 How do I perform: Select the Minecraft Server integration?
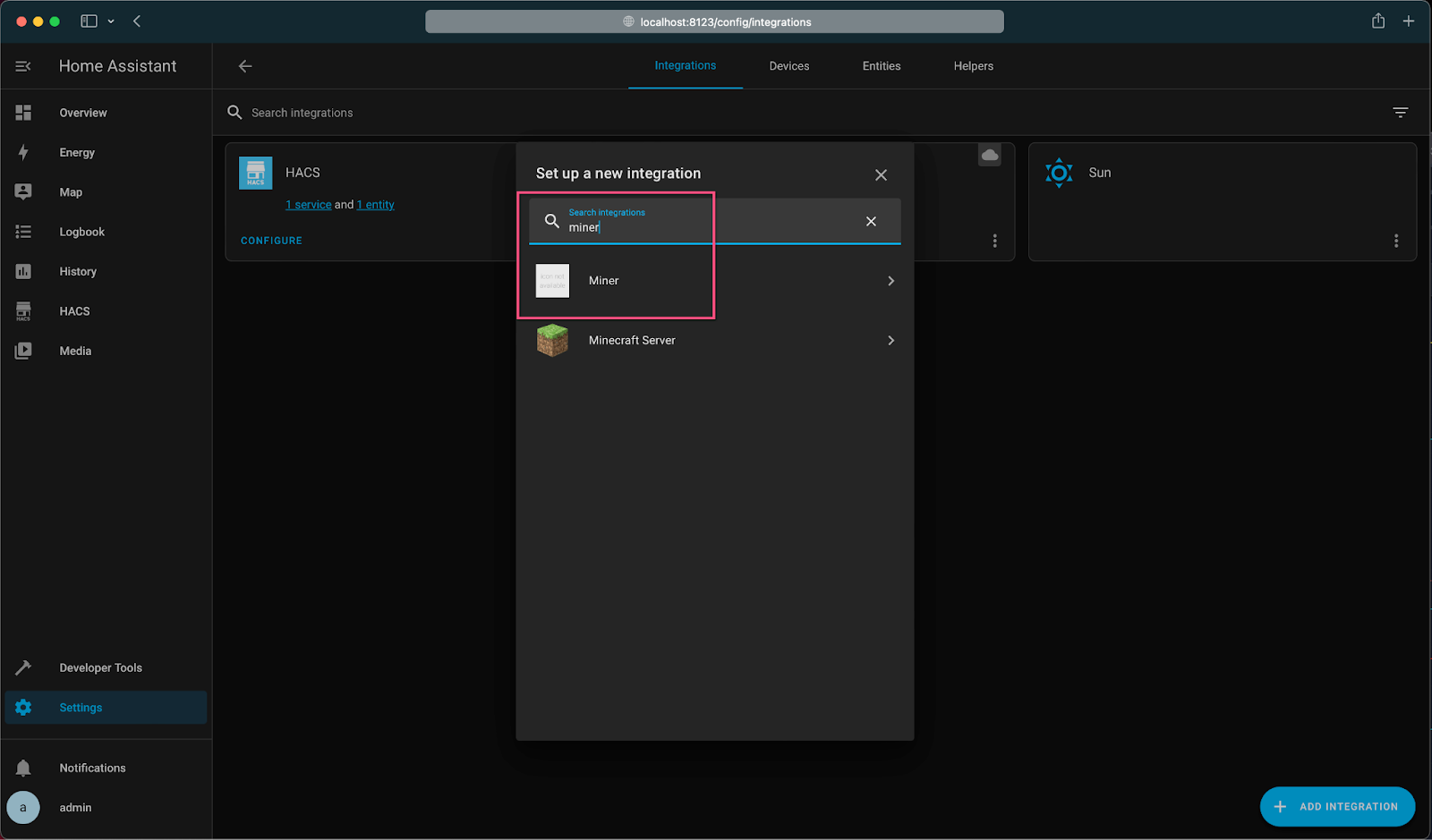coord(715,341)
